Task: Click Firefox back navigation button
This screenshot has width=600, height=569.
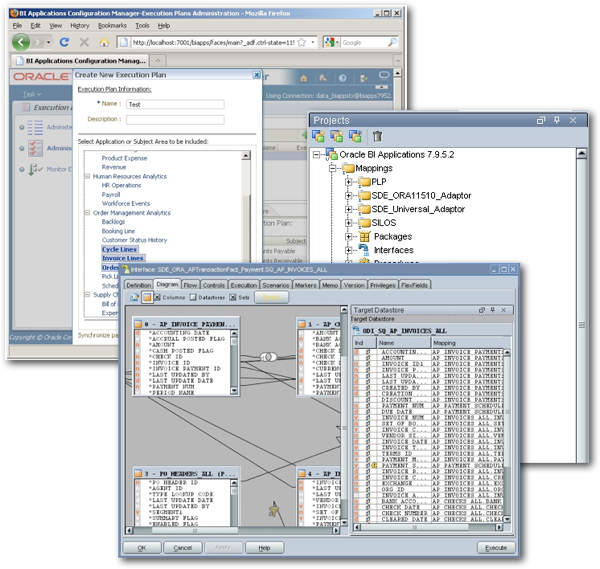Action: click(21, 42)
